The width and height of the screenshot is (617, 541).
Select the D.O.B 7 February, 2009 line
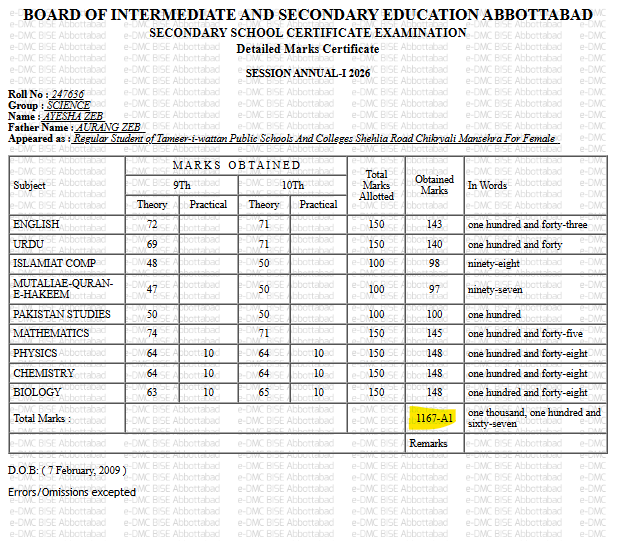67,470
